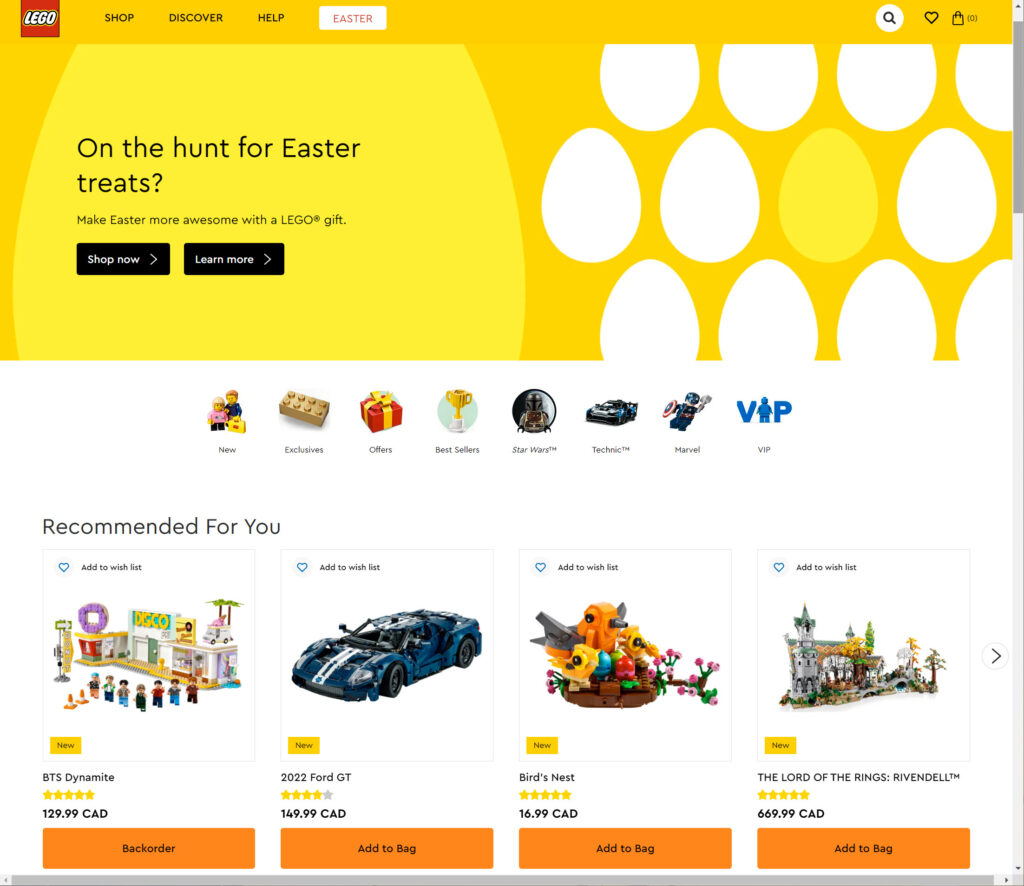Screen dimensions: 1024x886
Task: Open wish list heart icon in header
Action: [x=931, y=18]
